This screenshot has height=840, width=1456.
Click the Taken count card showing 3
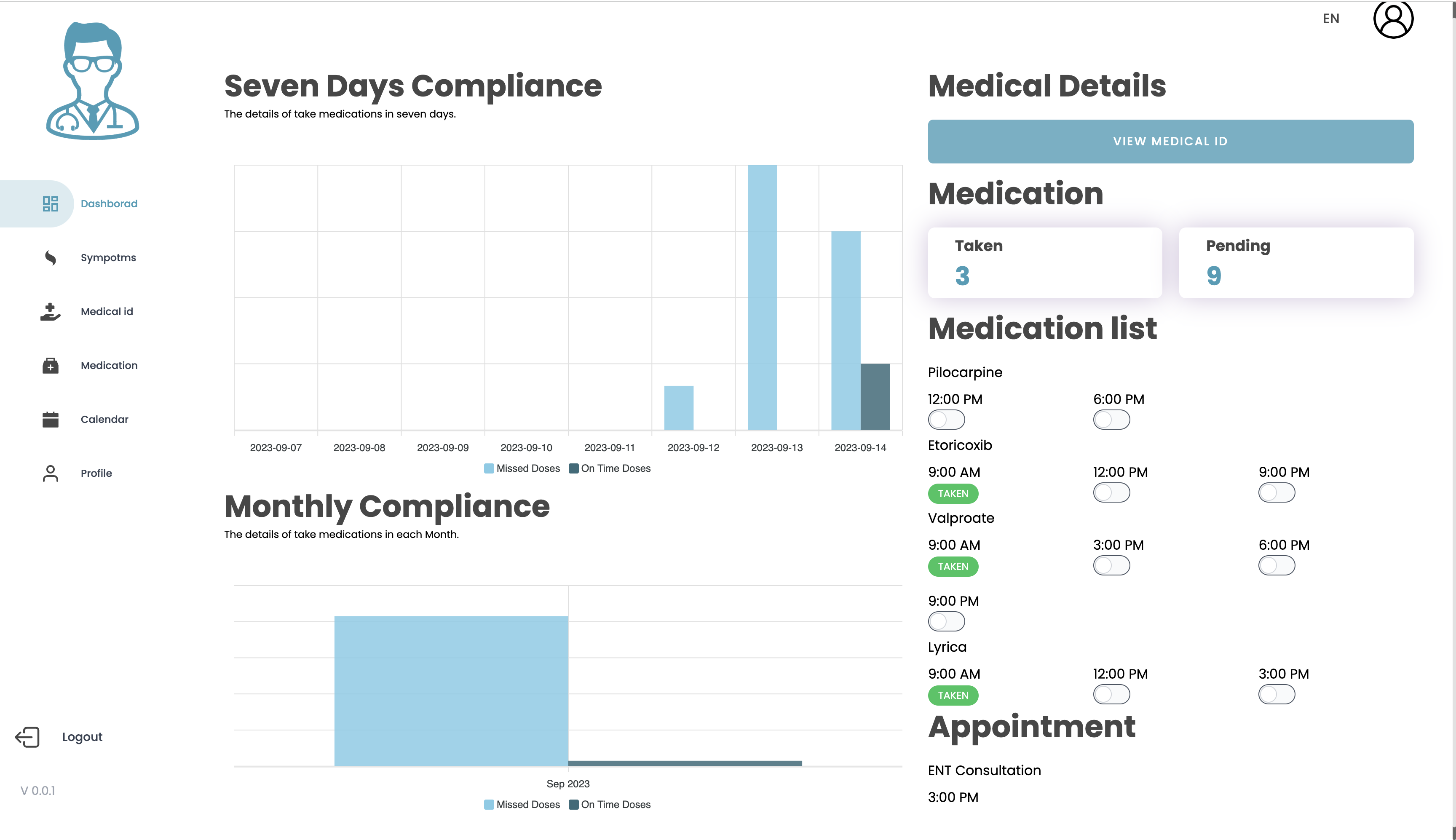1045,263
